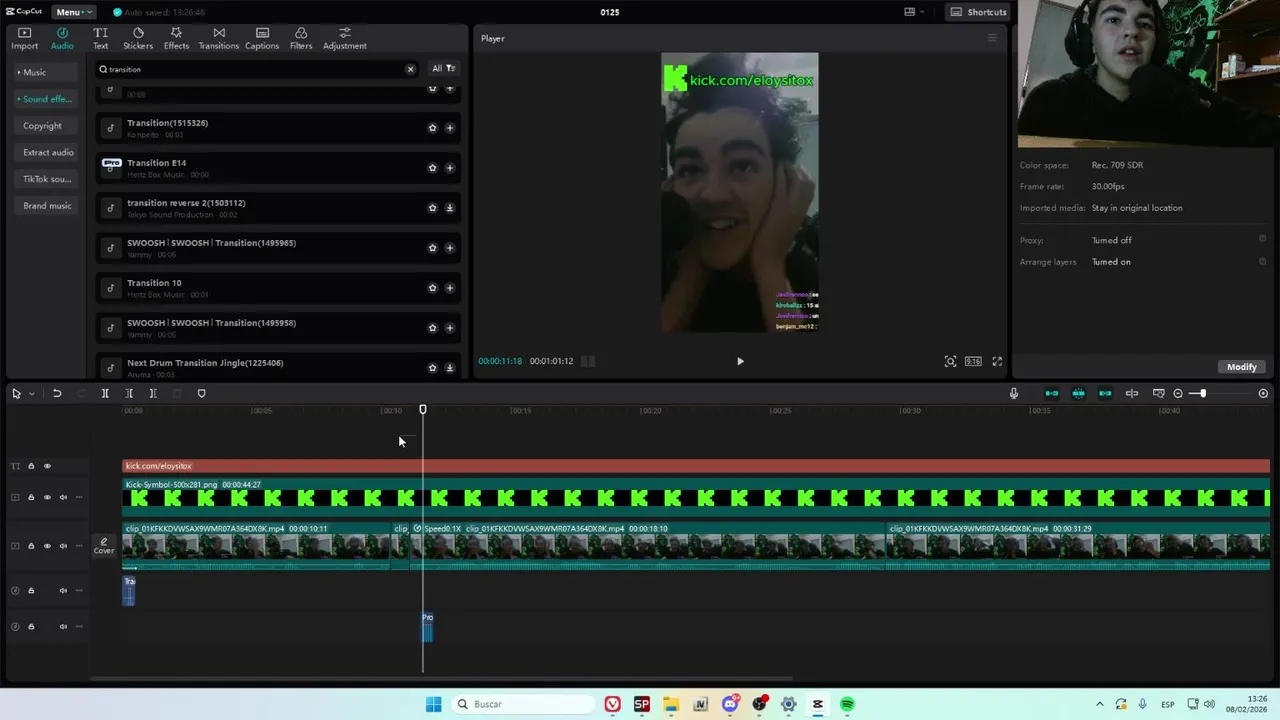
Task: Toggle preview axis
Action: pyautogui.click(x=1132, y=394)
